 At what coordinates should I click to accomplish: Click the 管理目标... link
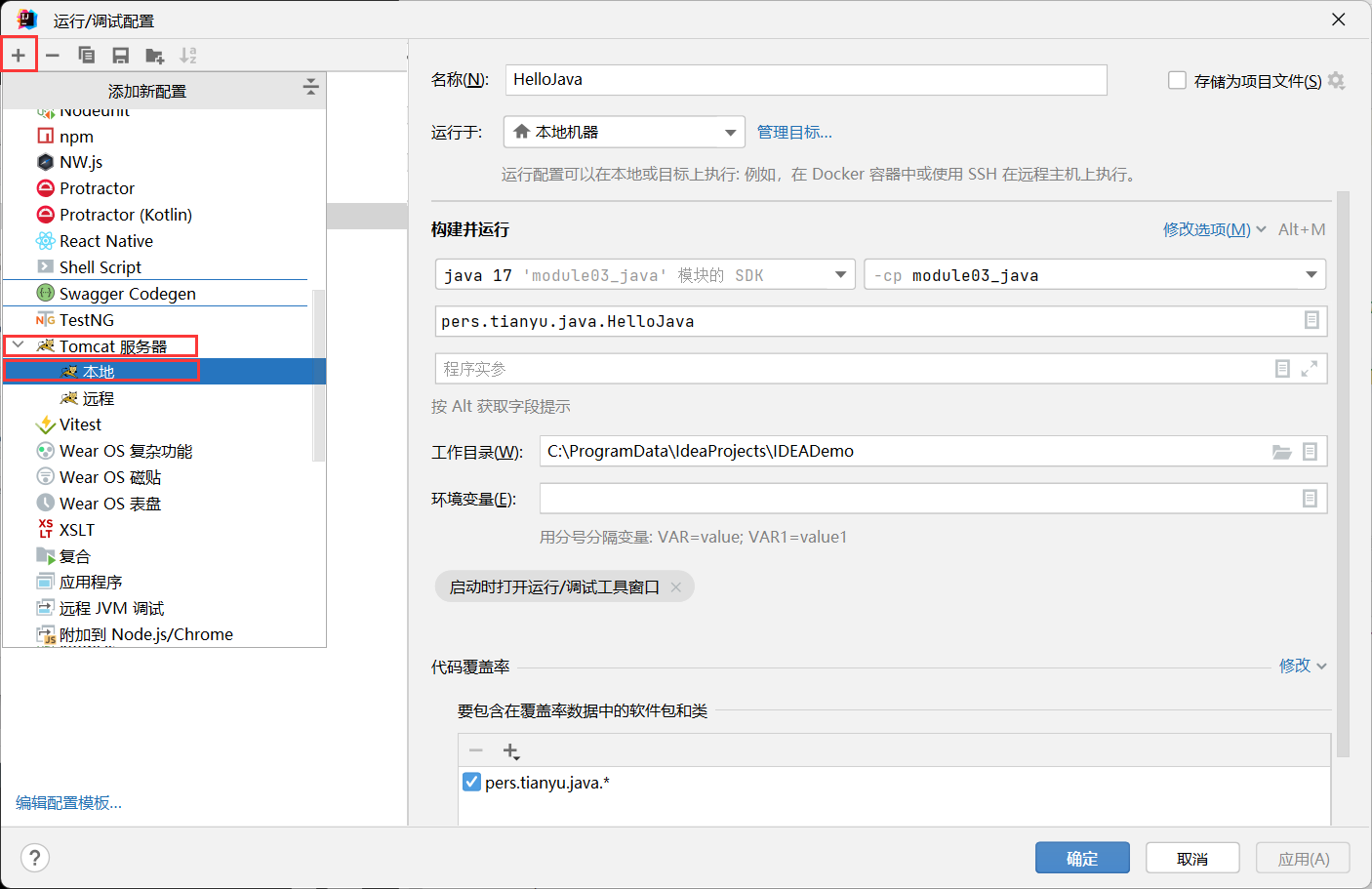pos(794,132)
